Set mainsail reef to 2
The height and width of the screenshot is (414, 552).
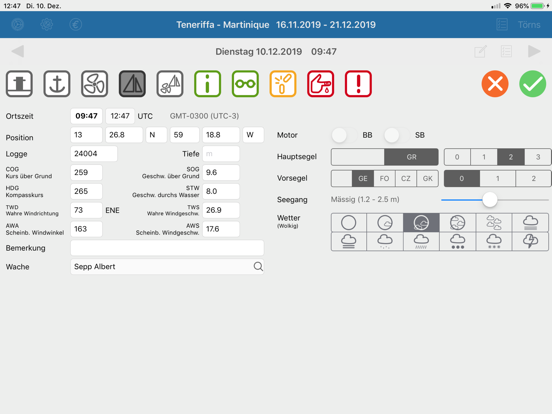(x=511, y=157)
